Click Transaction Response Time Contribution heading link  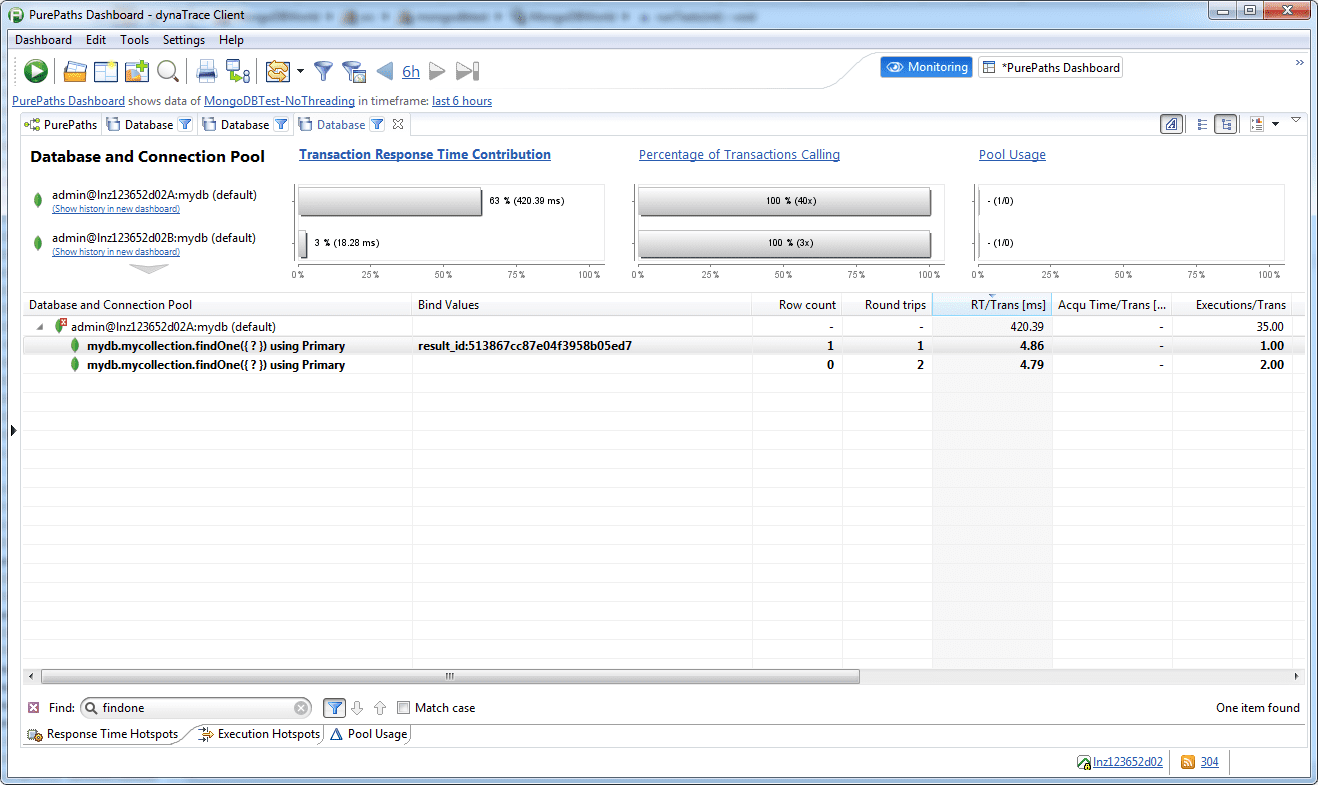pyautogui.click(x=425, y=155)
